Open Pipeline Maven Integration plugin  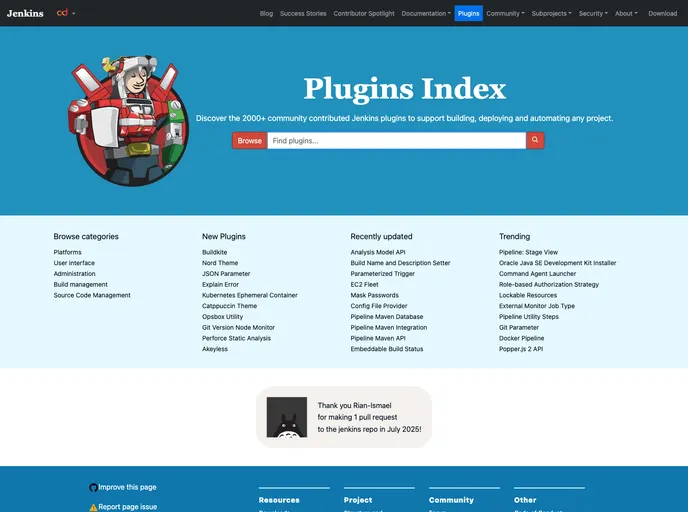point(389,327)
